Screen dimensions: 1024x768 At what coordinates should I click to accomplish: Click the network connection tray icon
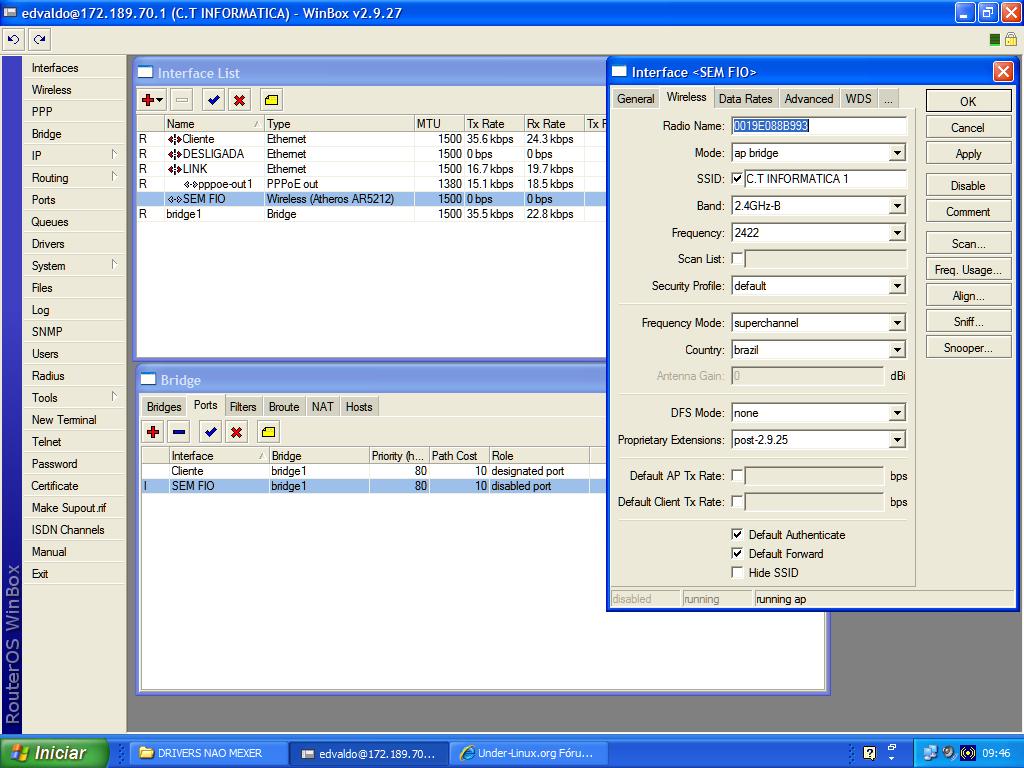pyautogui.click(x=930, y=753)
